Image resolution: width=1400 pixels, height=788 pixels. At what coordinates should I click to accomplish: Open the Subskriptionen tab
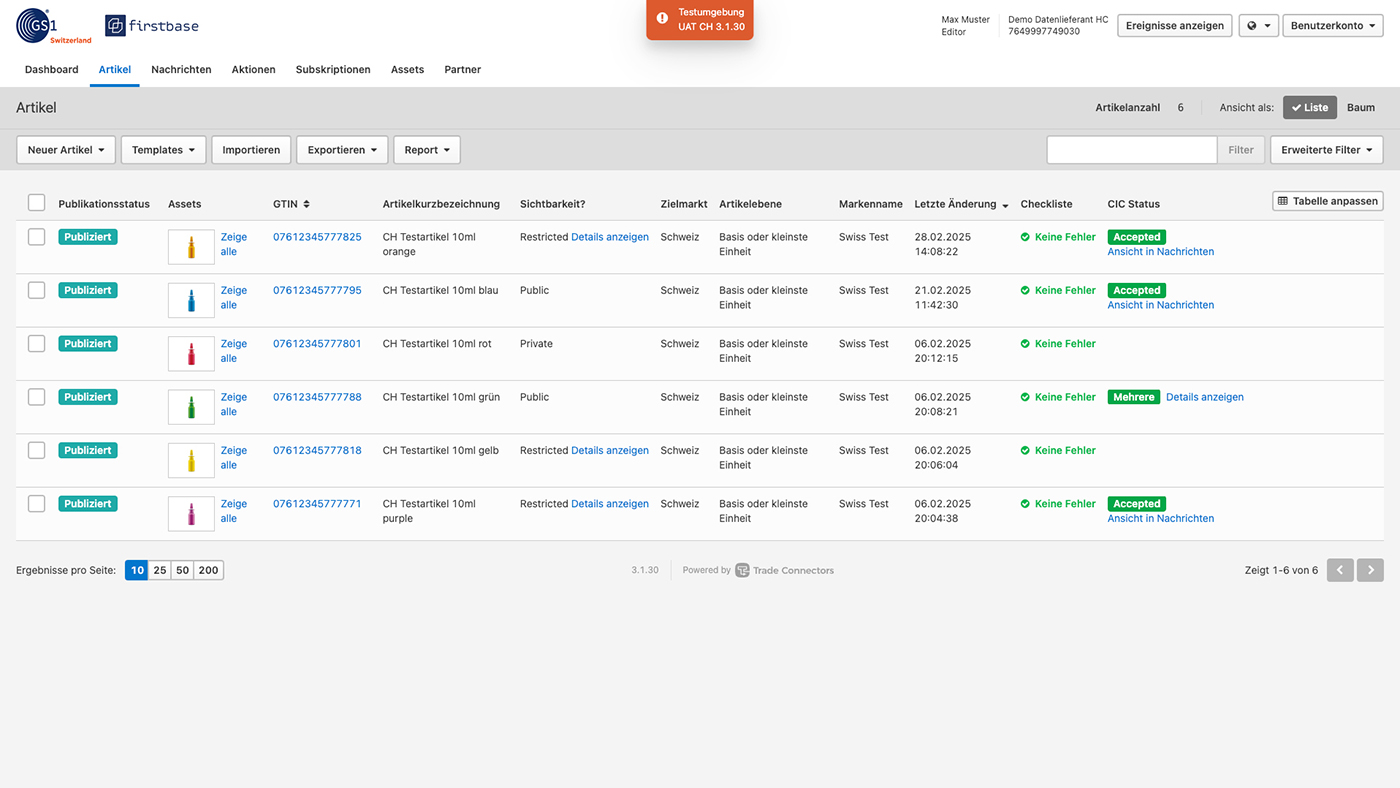tap(333, 70)
